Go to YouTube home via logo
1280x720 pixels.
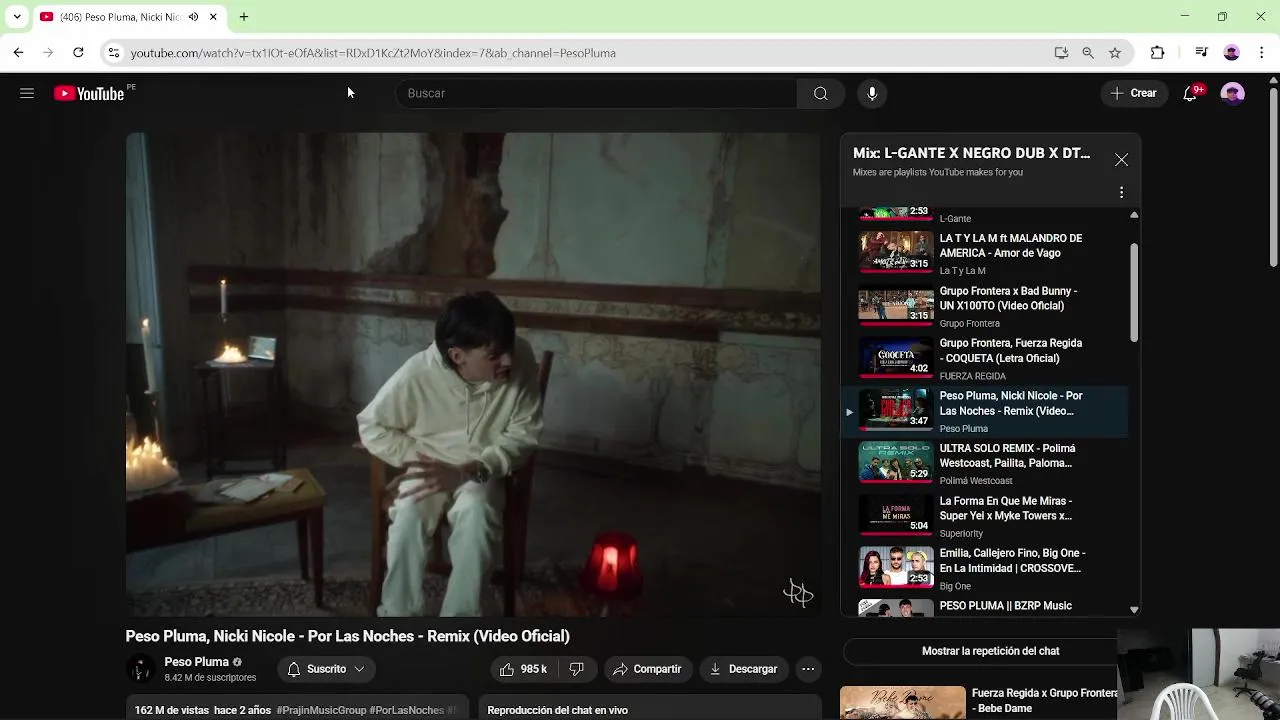coord(89,93)
